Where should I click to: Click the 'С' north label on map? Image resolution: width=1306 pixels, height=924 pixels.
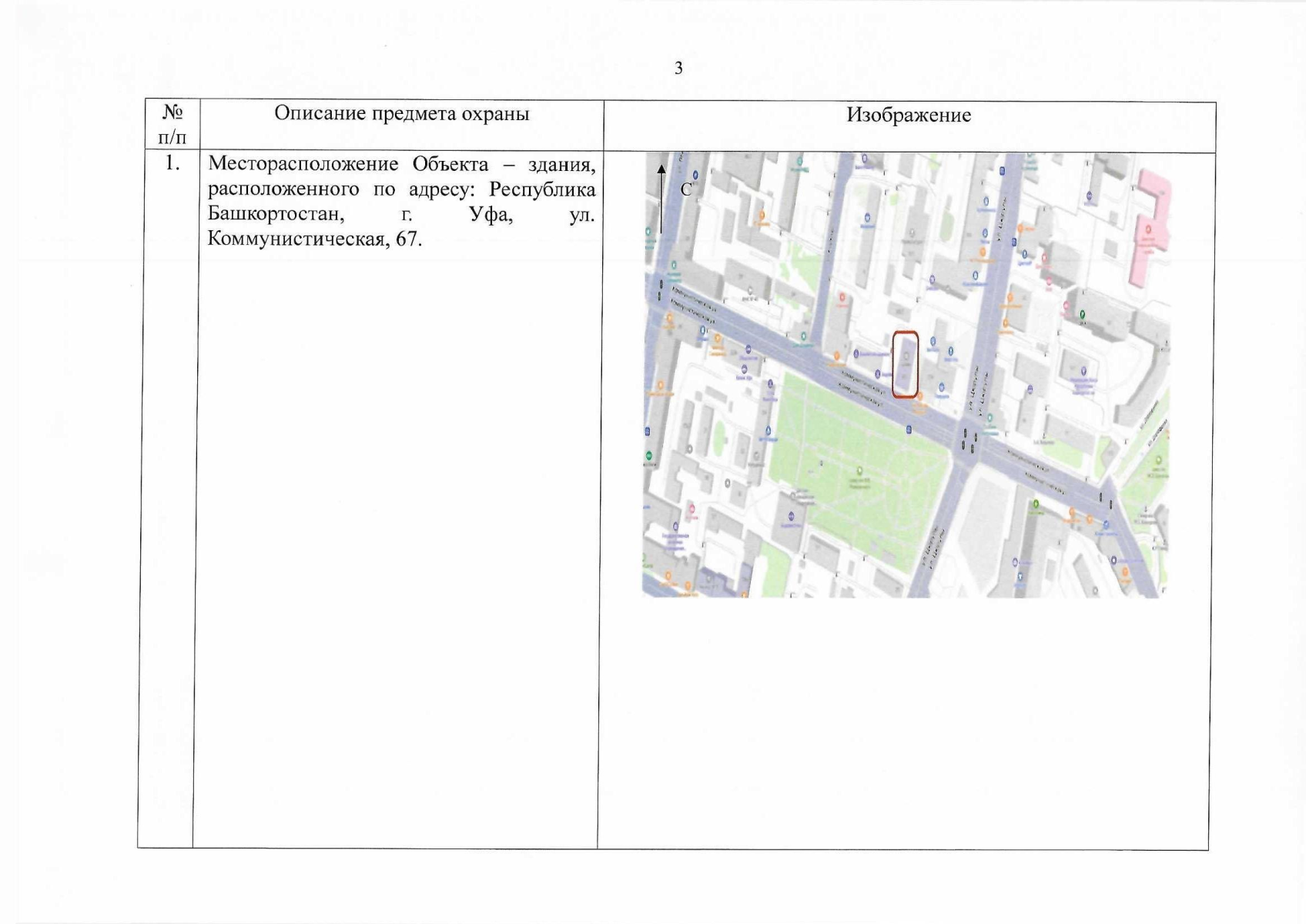(686, 189)
